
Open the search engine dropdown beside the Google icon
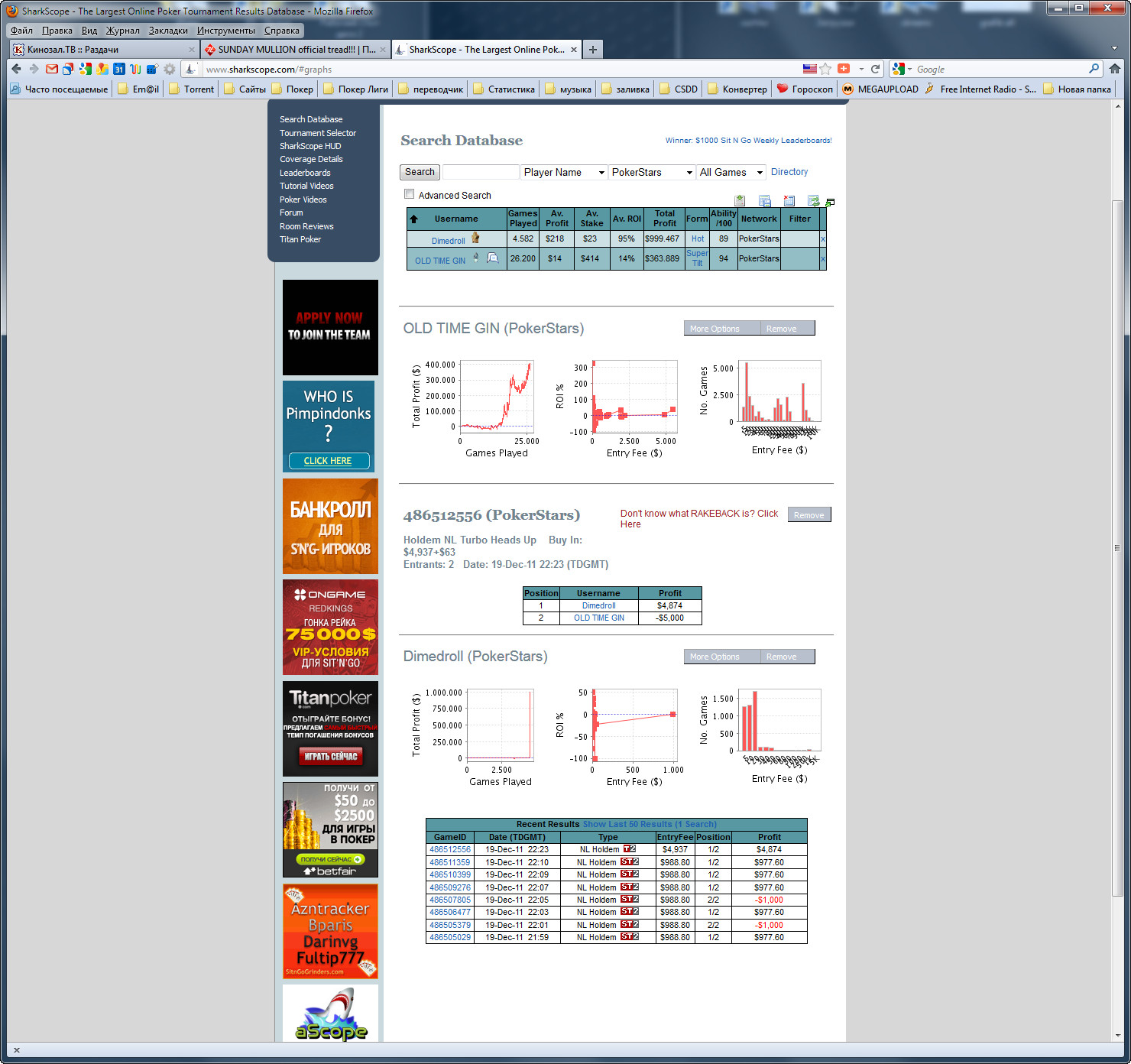coord(909,70)
